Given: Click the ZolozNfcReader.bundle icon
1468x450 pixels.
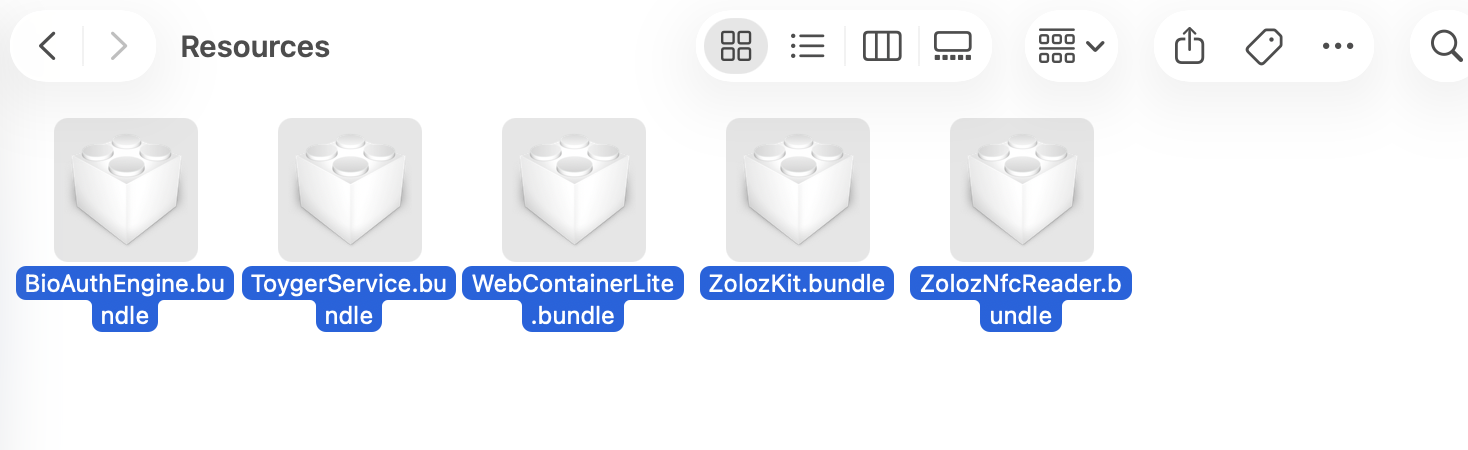Looking at the screenshot, I should 1022,190.
